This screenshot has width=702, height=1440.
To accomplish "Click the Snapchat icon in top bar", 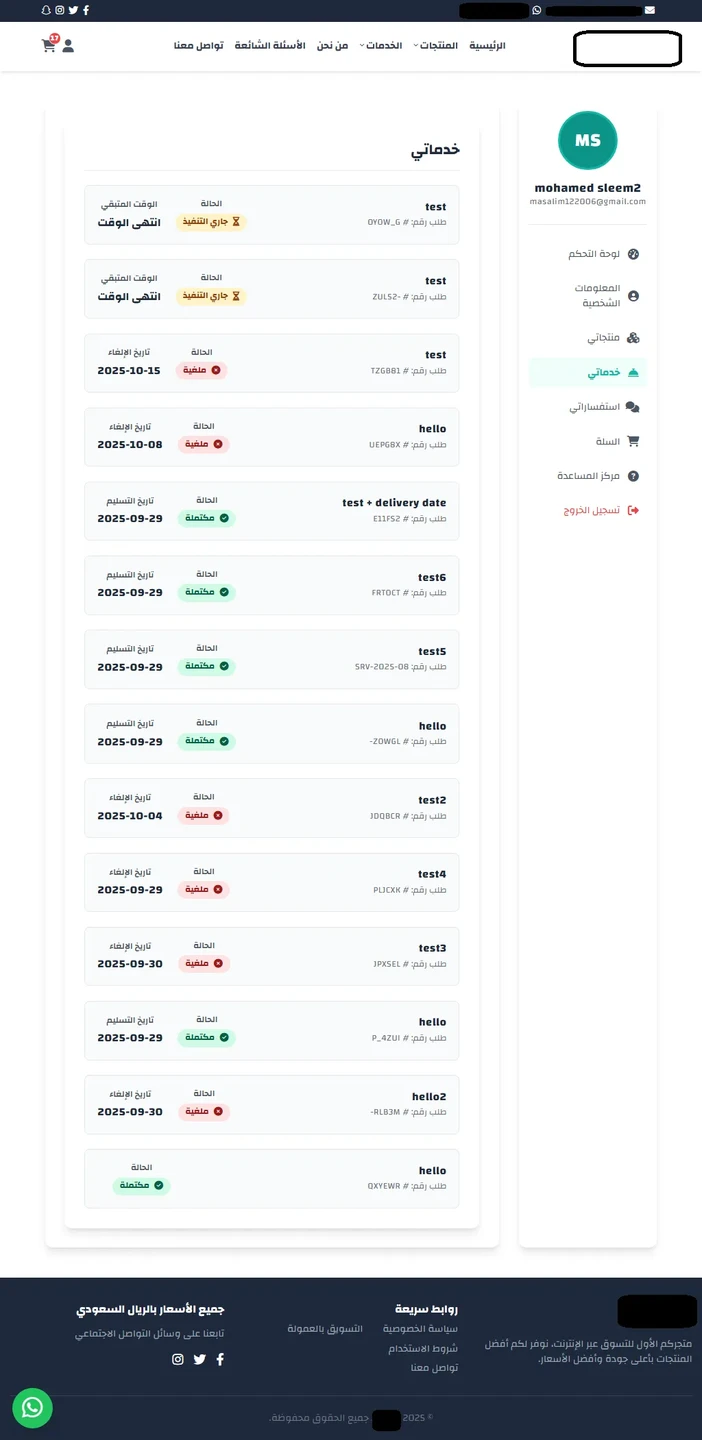I will click(x=46, y=10).
